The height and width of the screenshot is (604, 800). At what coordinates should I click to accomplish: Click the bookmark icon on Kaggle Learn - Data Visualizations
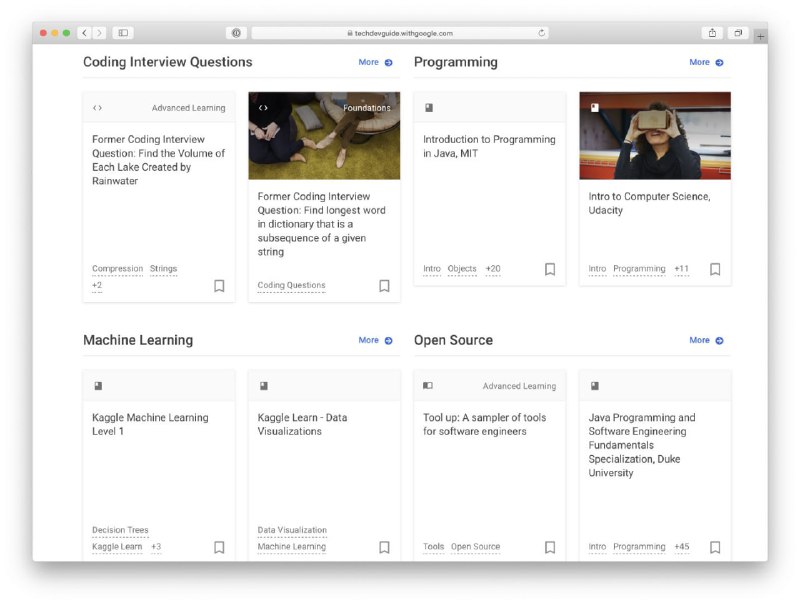pos(384,547)
